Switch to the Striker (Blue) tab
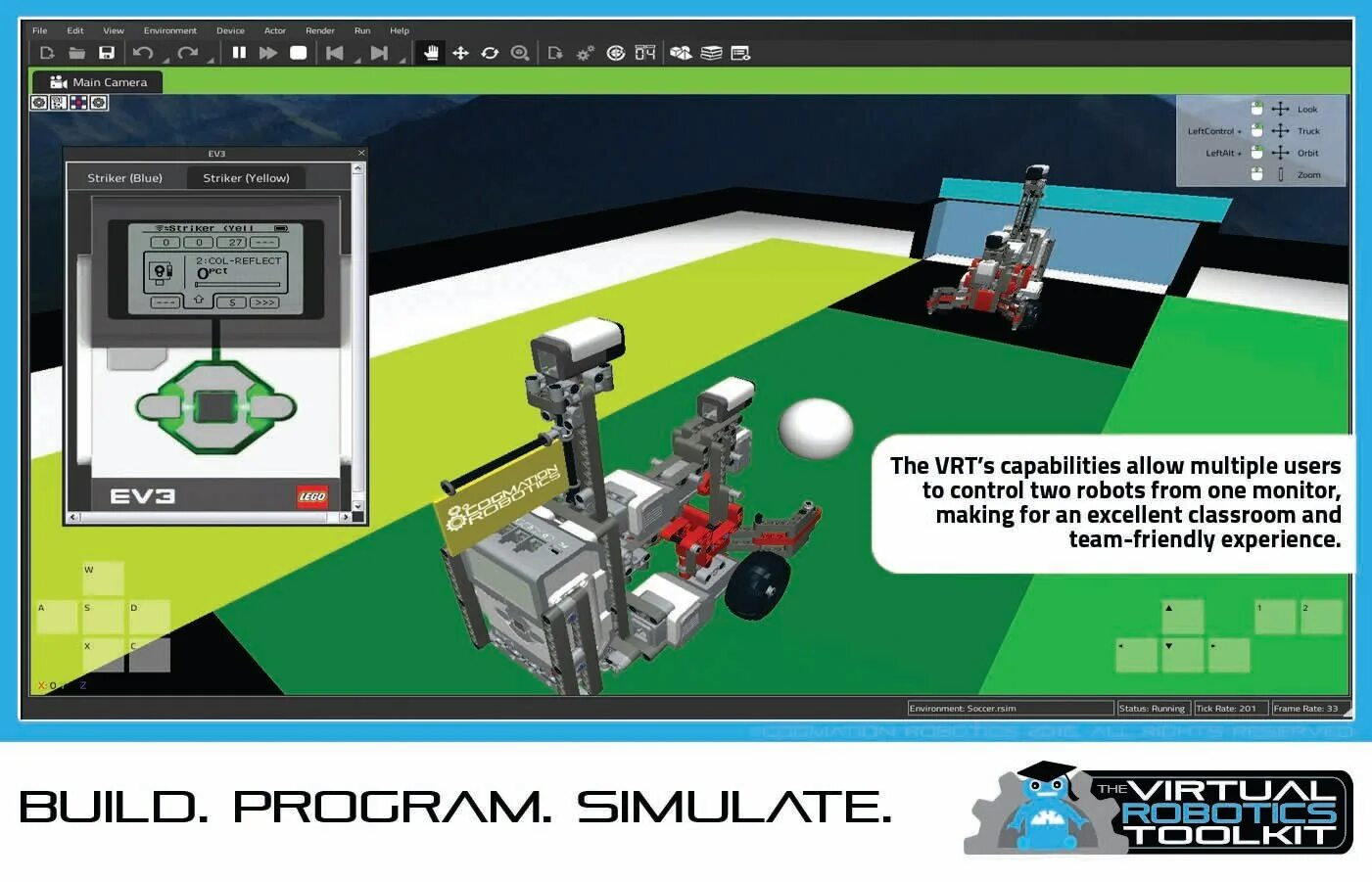This screenshot has width=1372, height=882. tap(123, 178)
